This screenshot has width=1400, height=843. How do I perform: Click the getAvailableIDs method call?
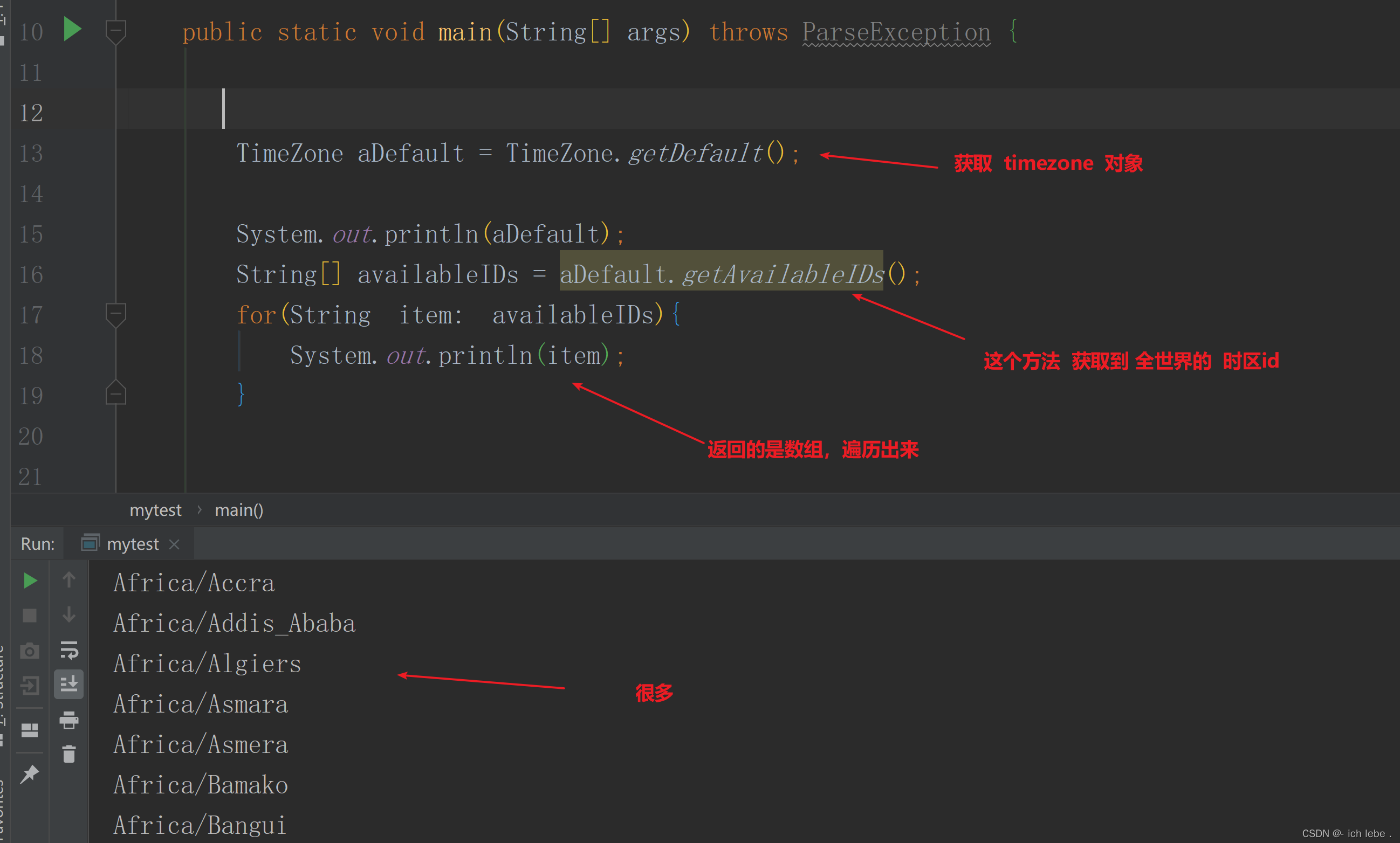click(783, 274)
